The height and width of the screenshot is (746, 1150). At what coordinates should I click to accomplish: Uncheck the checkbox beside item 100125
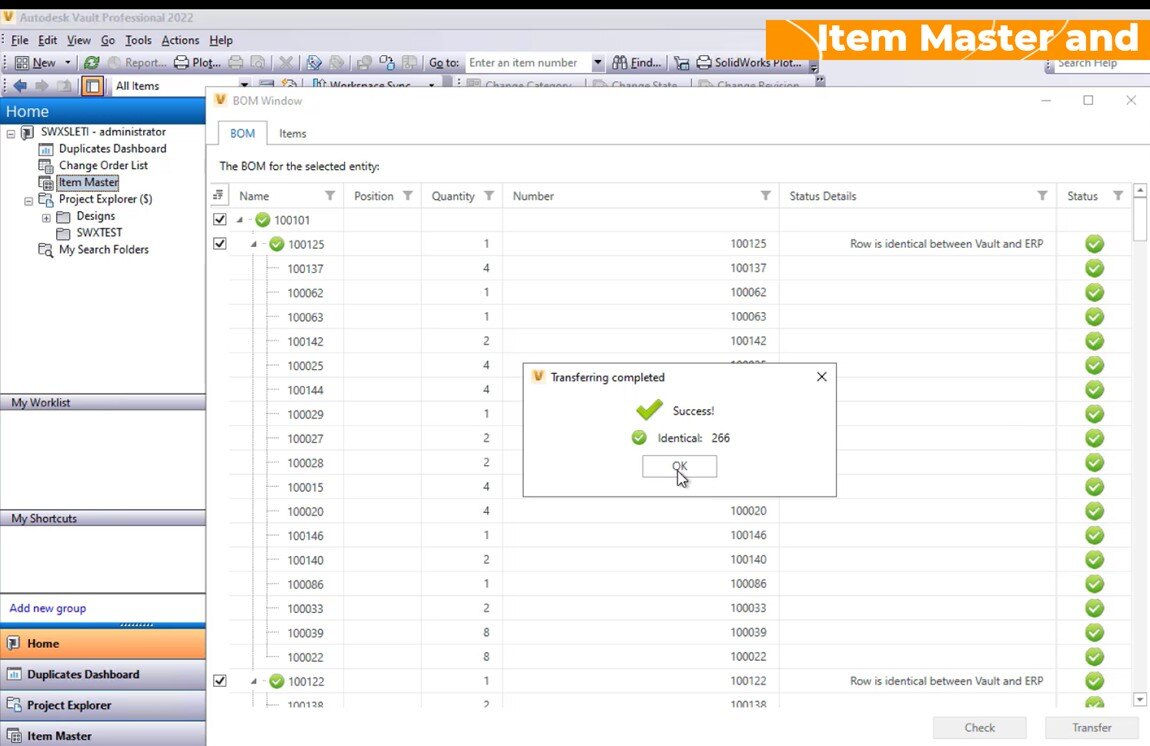pyautogui.click(x=219, y=243)
